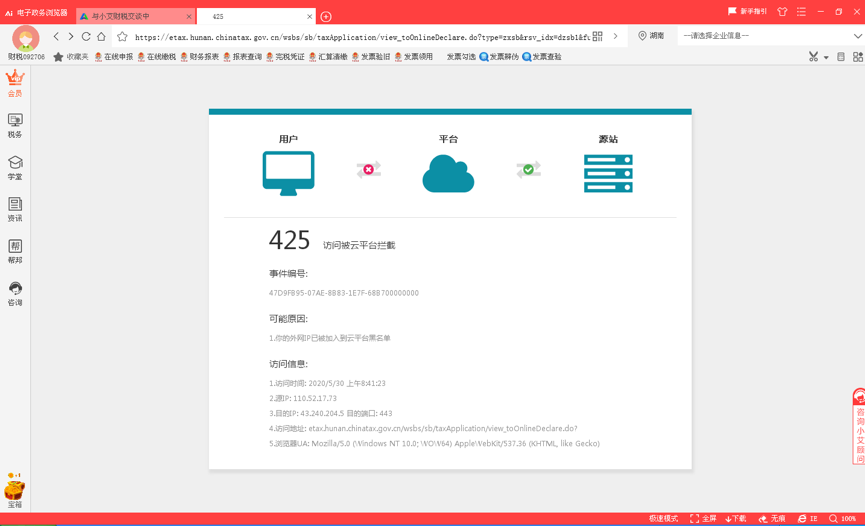865x526 pixels.
Task: Open the 完税凭证 bookmark
Action: pyautogui.click(x=285, y=57)
